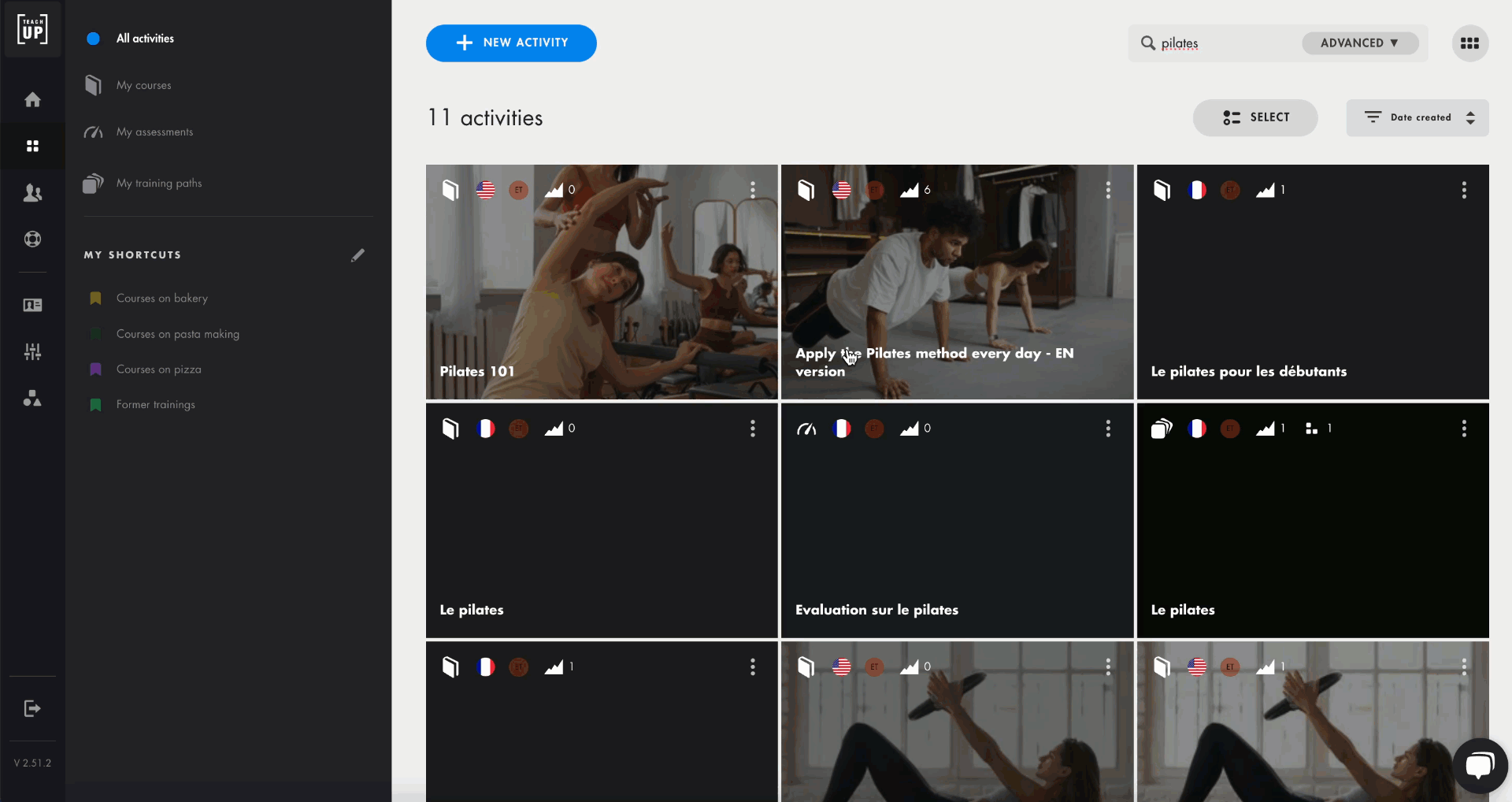
Task: Expand the ADVANCED search dropdown
Action: pyautogui.click(x=1360, y=43)
